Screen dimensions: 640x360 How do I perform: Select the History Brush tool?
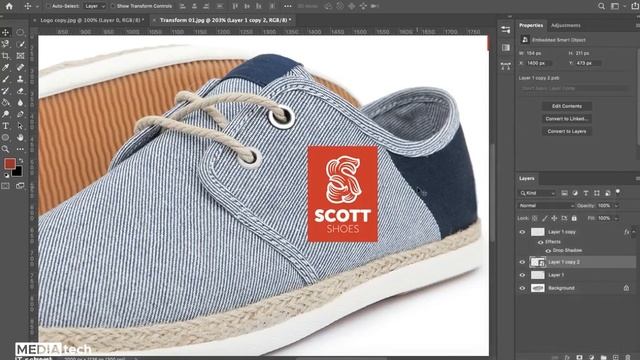point(6,91)
